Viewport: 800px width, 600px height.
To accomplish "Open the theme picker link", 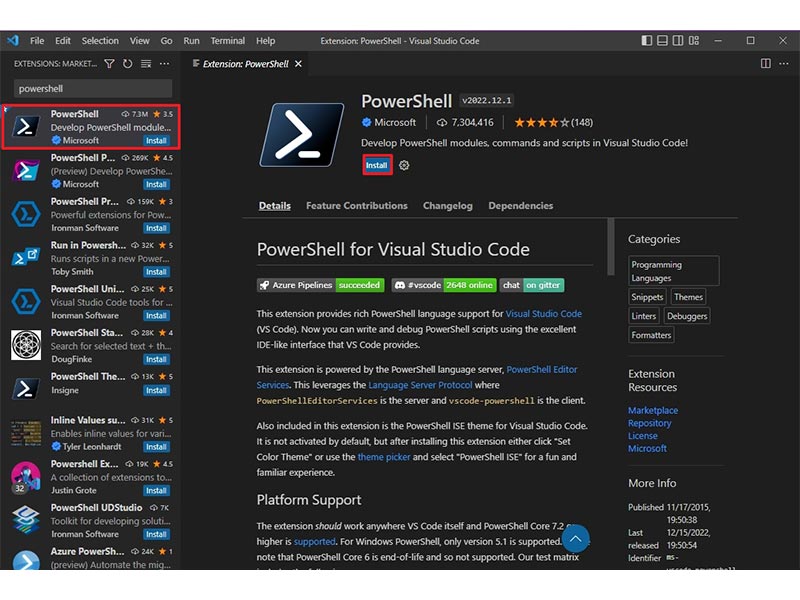I will 384,457.
